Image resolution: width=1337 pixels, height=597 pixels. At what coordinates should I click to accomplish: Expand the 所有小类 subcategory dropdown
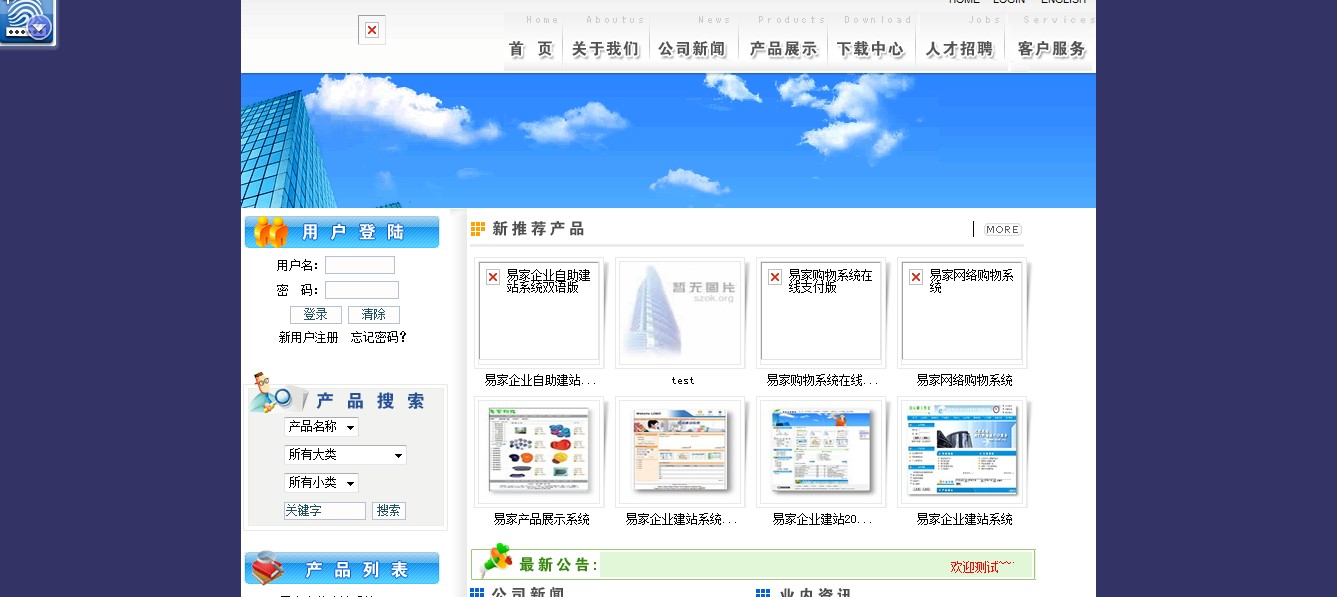321,483
